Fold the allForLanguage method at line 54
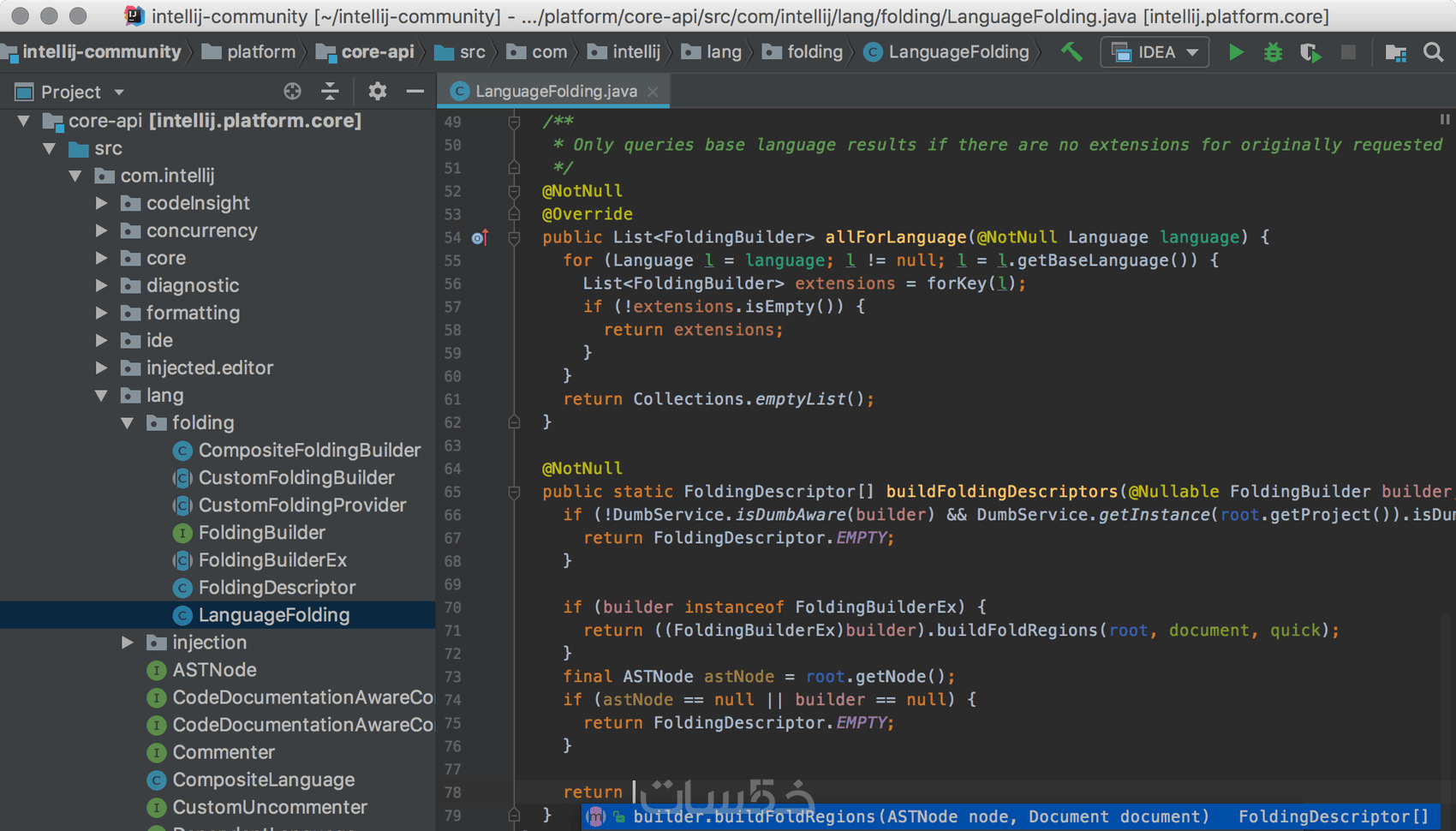Screen dimensions: 1456x831 pos(514,237)
